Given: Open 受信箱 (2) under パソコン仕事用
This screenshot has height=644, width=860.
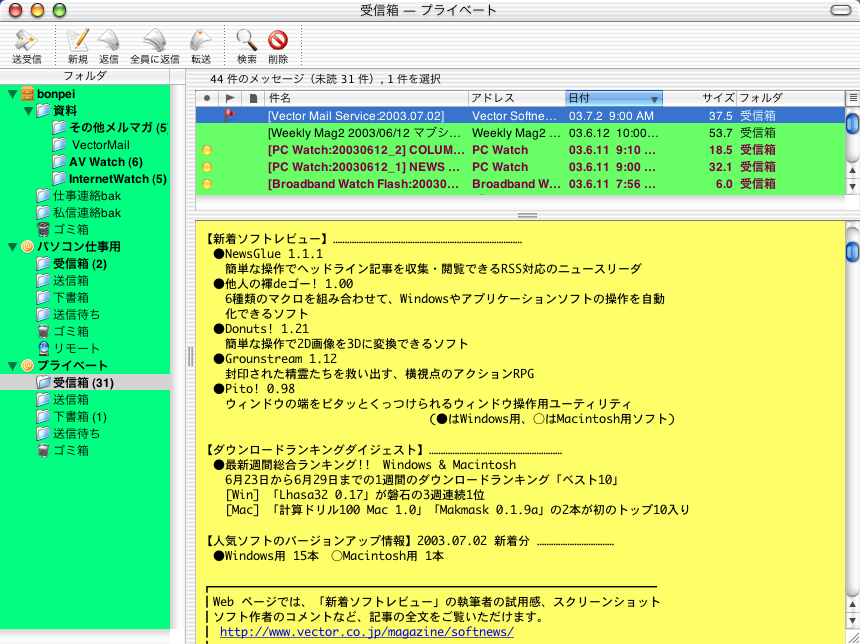Looking at the screenshot, I should tap(72, 264).
